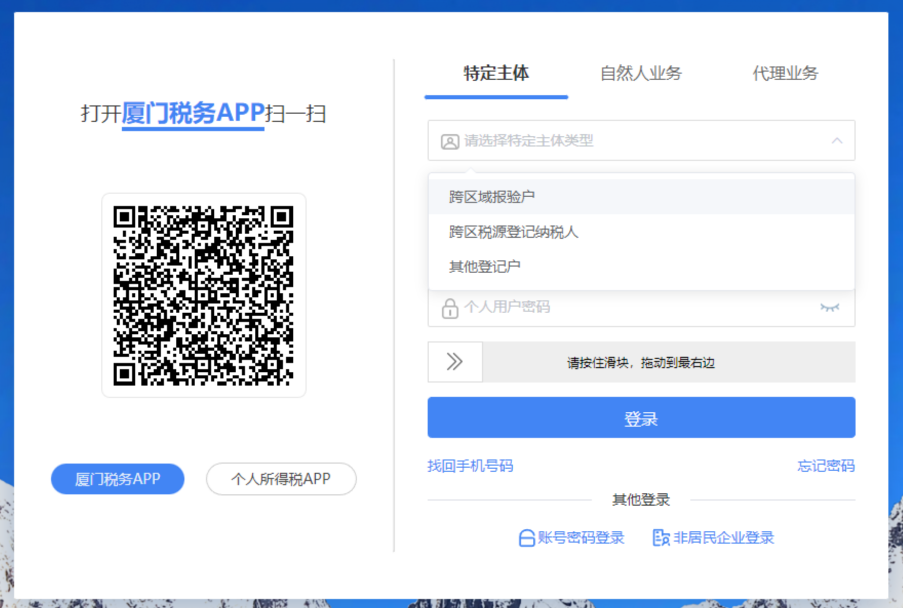Viewport: 903px width, 608px height.
Task: Click the lock icon in password field
Action: pyautogui.click(x=450, y=308)
